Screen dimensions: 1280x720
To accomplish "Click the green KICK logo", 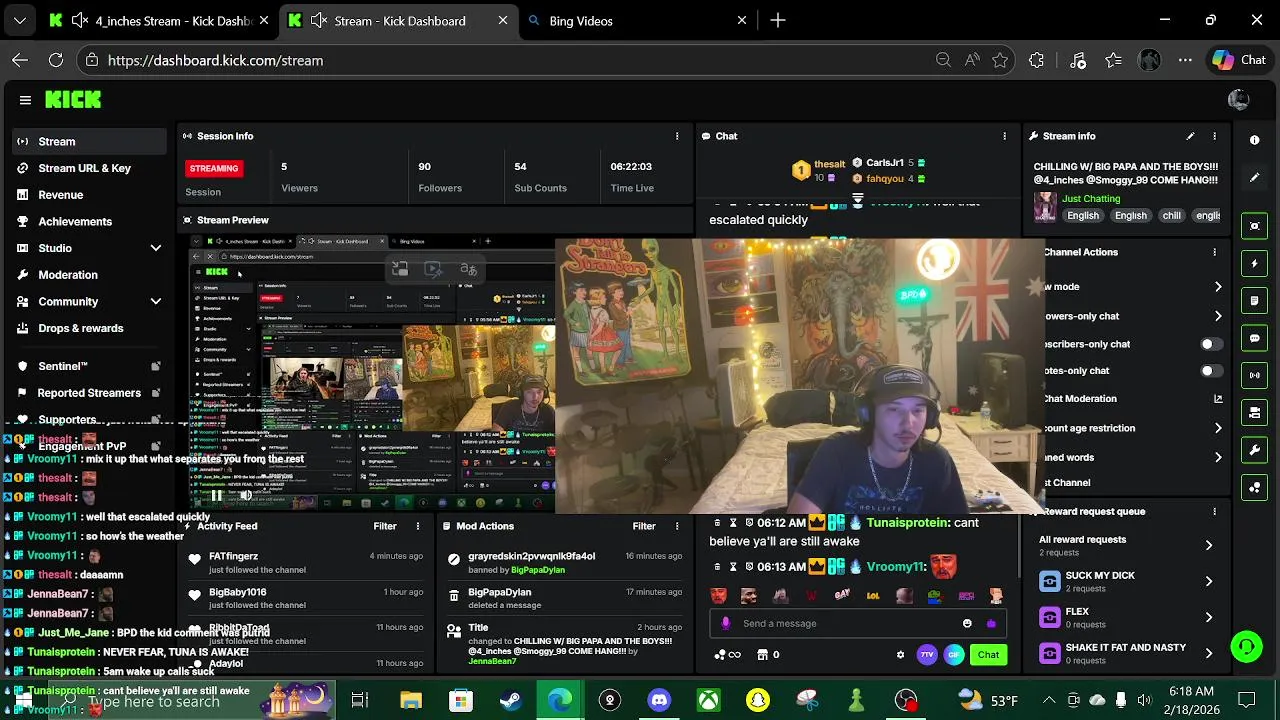I will [73, 100].
